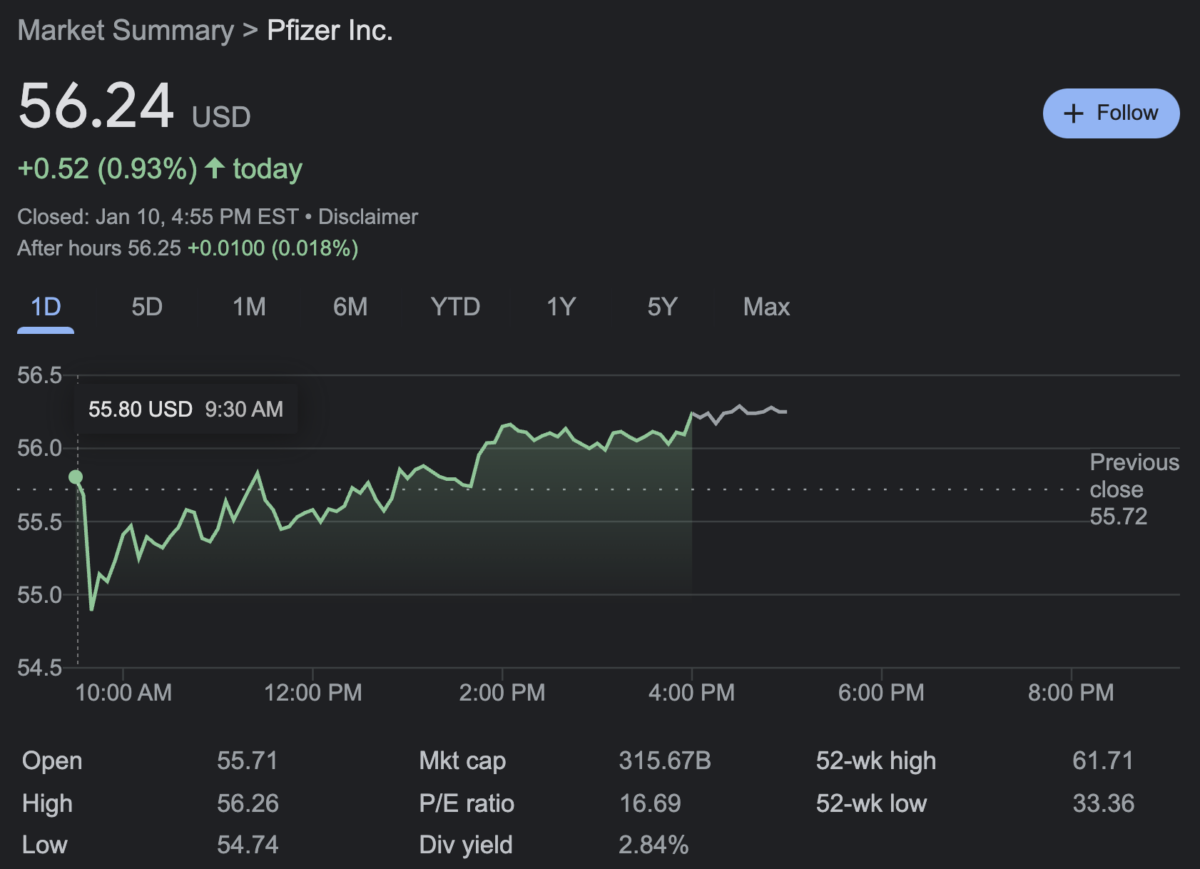
Task: Switch to the 1M time range tab
Action: (x=249, y=307)
